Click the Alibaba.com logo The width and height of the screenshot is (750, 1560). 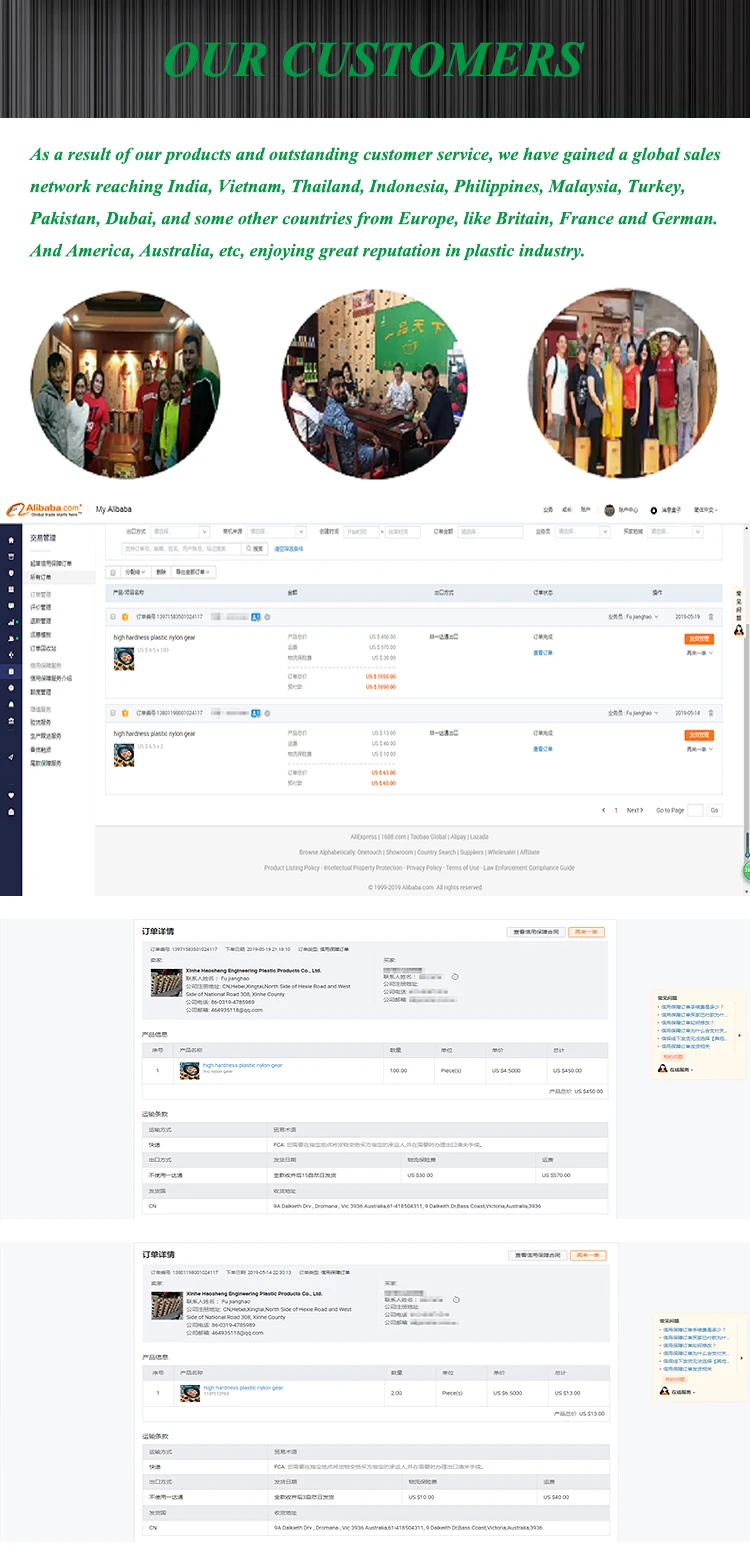[43, 509]
